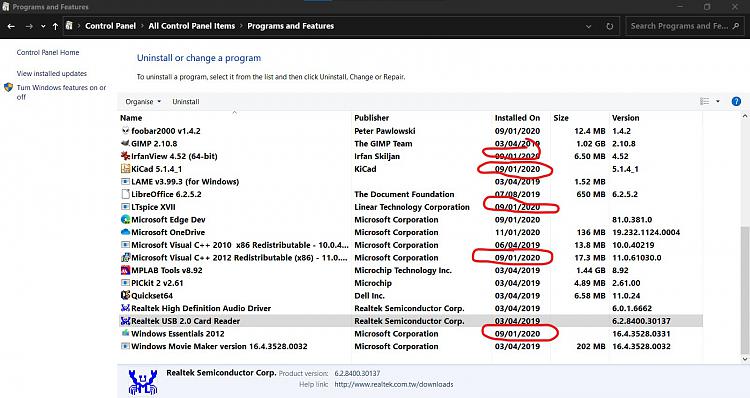
Task: Select the '1.44 GB' size cell
Action: pyautogui.click(x=590, y=270)
